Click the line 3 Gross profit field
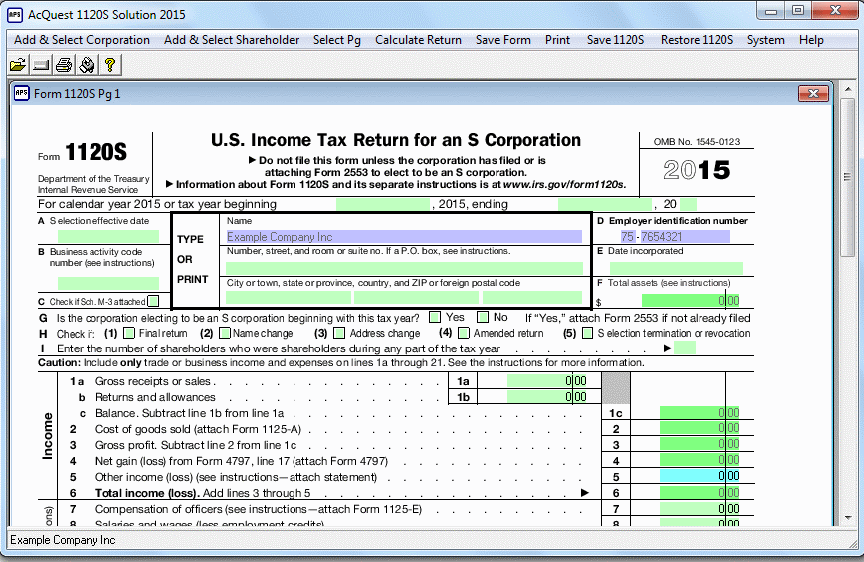 [x=700, y=444]
